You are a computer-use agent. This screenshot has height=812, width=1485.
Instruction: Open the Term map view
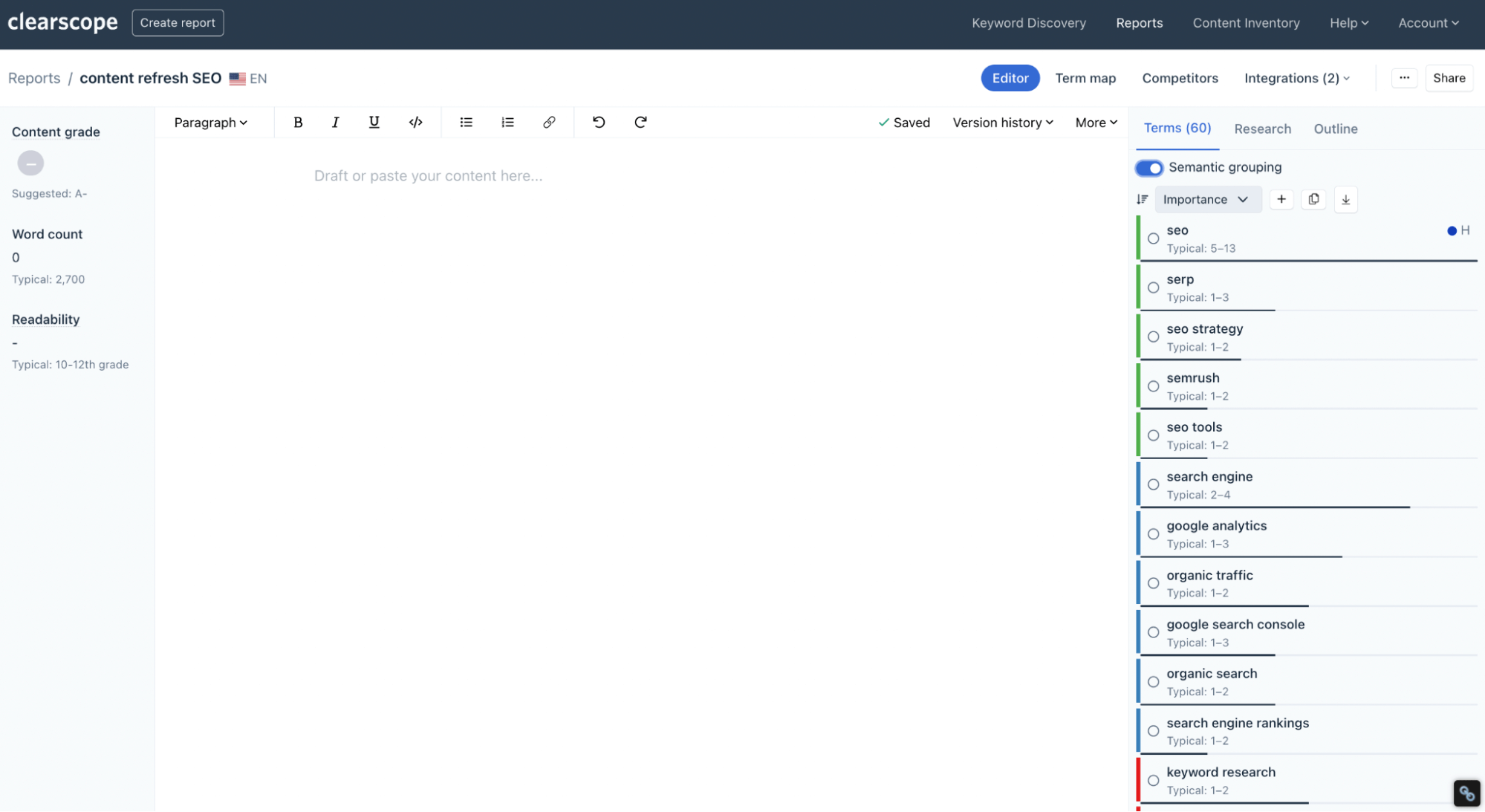(x=1085, y=78)
